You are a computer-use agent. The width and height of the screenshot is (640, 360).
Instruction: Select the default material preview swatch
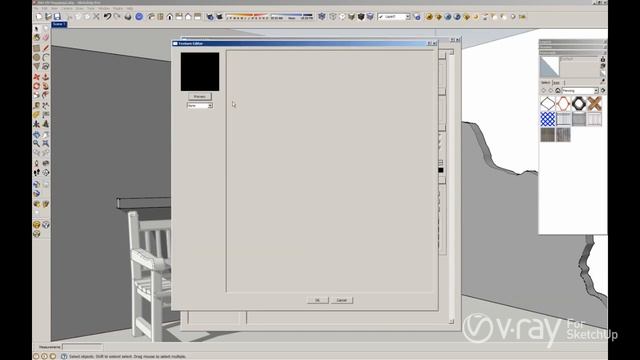549,67
